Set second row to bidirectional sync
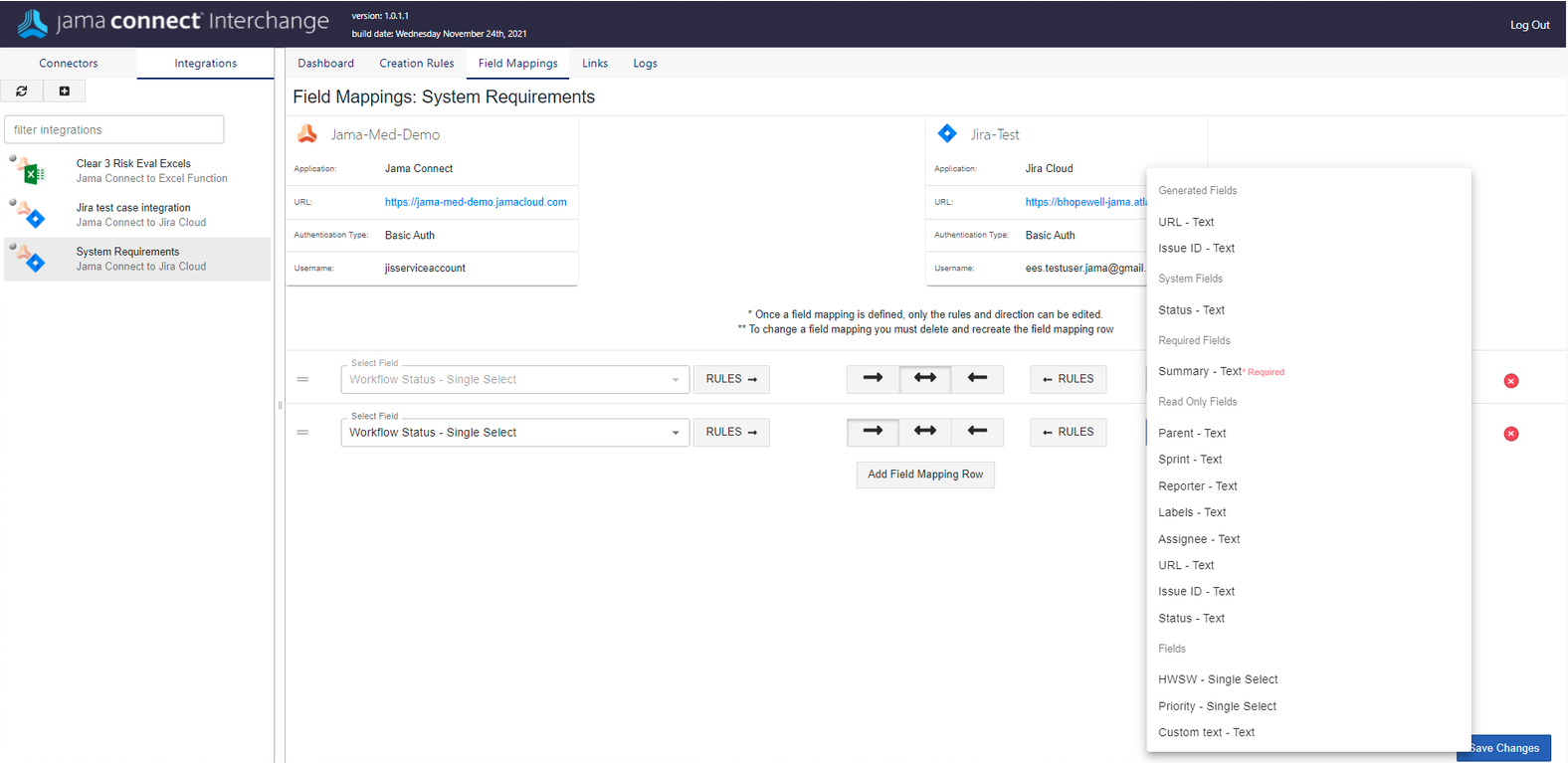This screenshot has height=763, width=1568. (x=925, y=432)
